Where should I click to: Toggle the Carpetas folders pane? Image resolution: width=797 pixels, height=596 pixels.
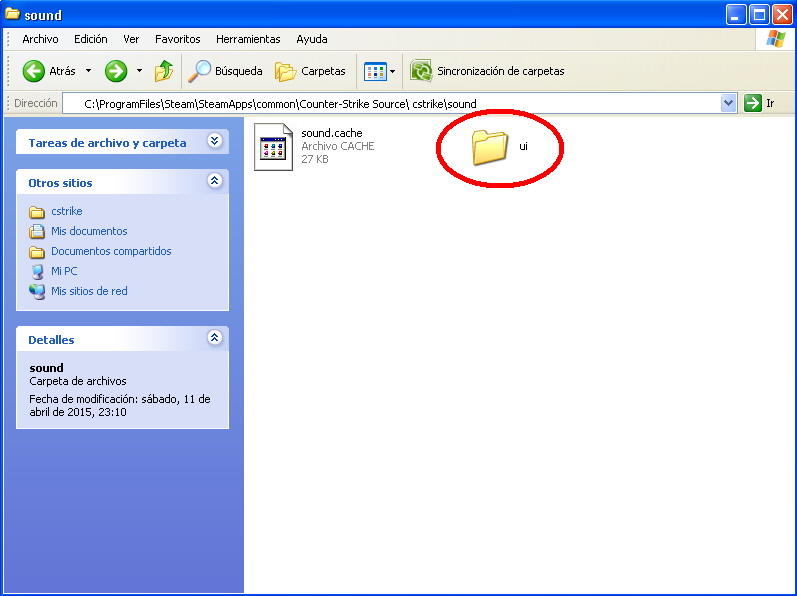coord(310,71)
